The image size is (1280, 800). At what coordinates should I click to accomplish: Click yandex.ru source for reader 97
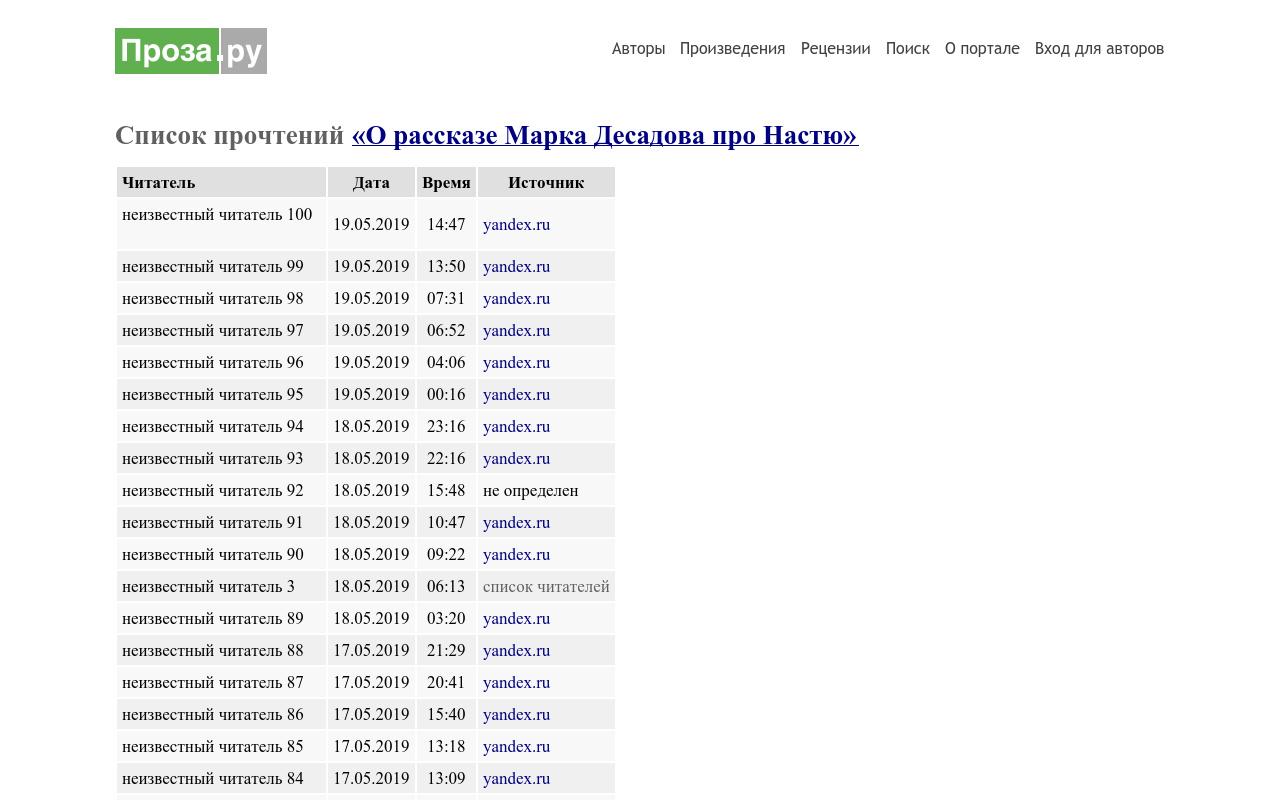click(516, 330)
